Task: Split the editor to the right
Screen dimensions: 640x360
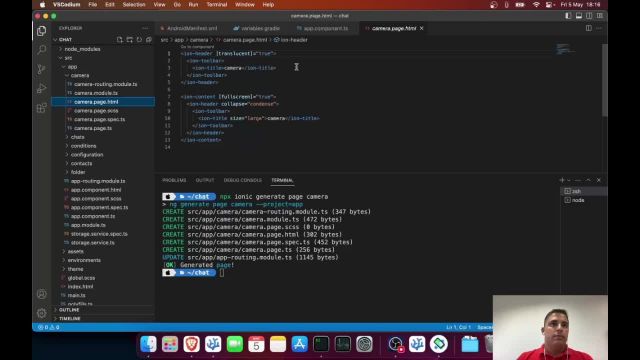Action: pyautogui.click(x=589, y=28)
